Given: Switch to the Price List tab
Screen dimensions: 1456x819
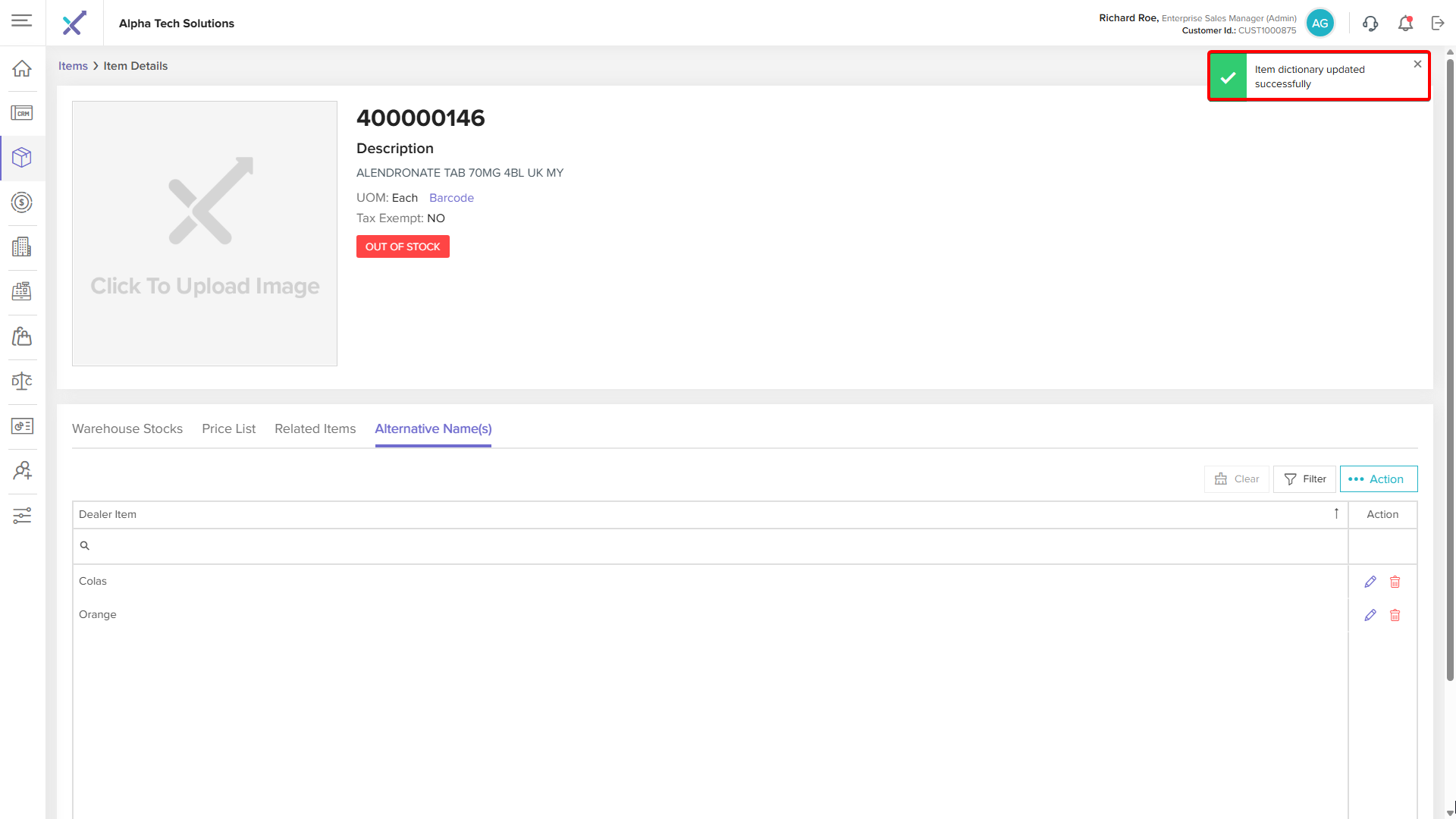Looking at the screenshot, I should tap(228, 428).
